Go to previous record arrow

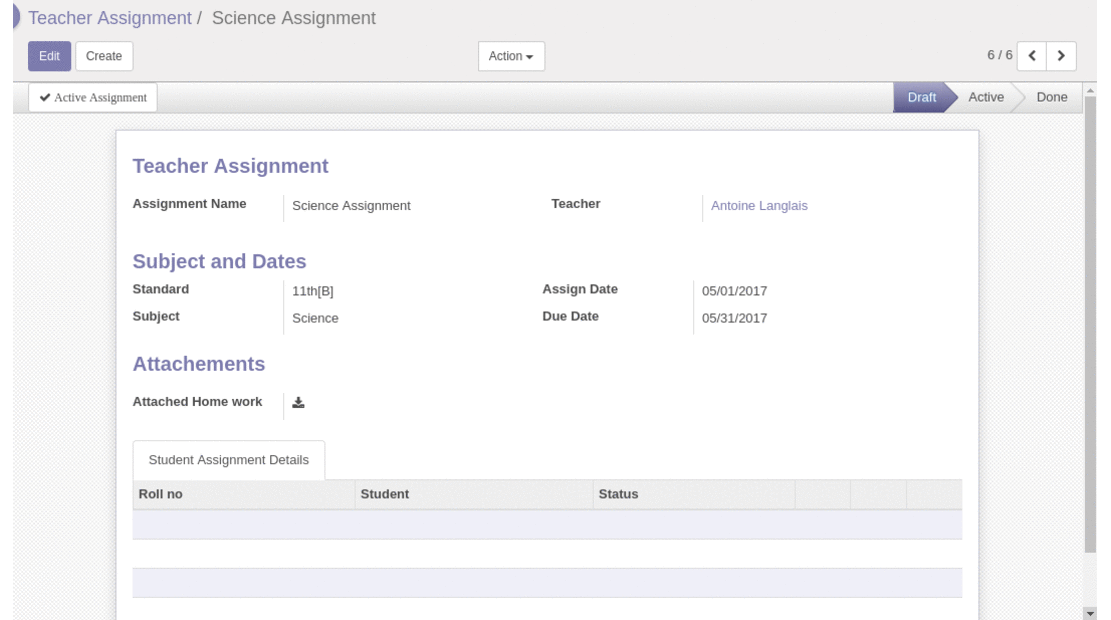(1032, 56)
